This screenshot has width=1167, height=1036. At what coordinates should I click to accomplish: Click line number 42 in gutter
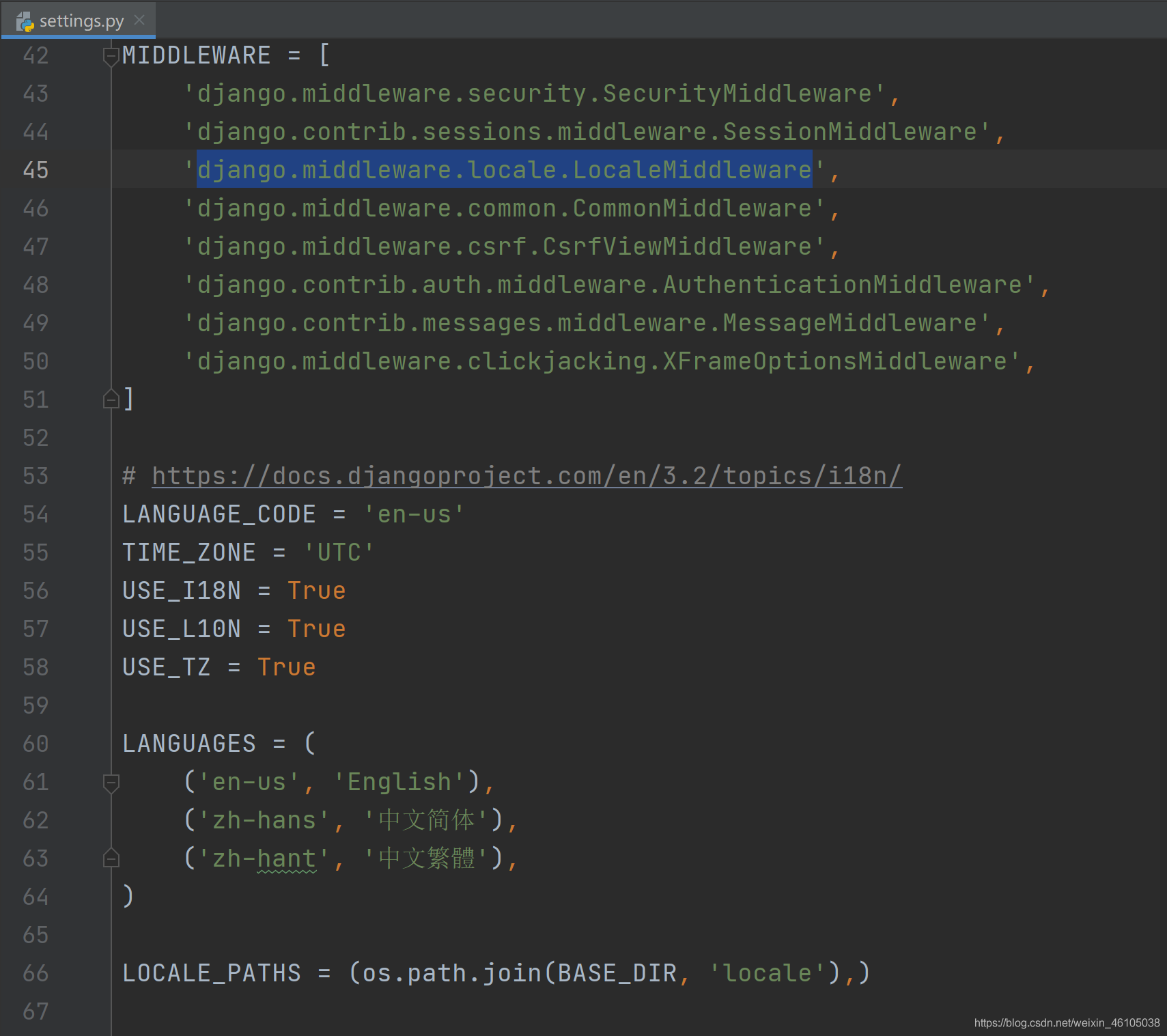tap(36, 55)
